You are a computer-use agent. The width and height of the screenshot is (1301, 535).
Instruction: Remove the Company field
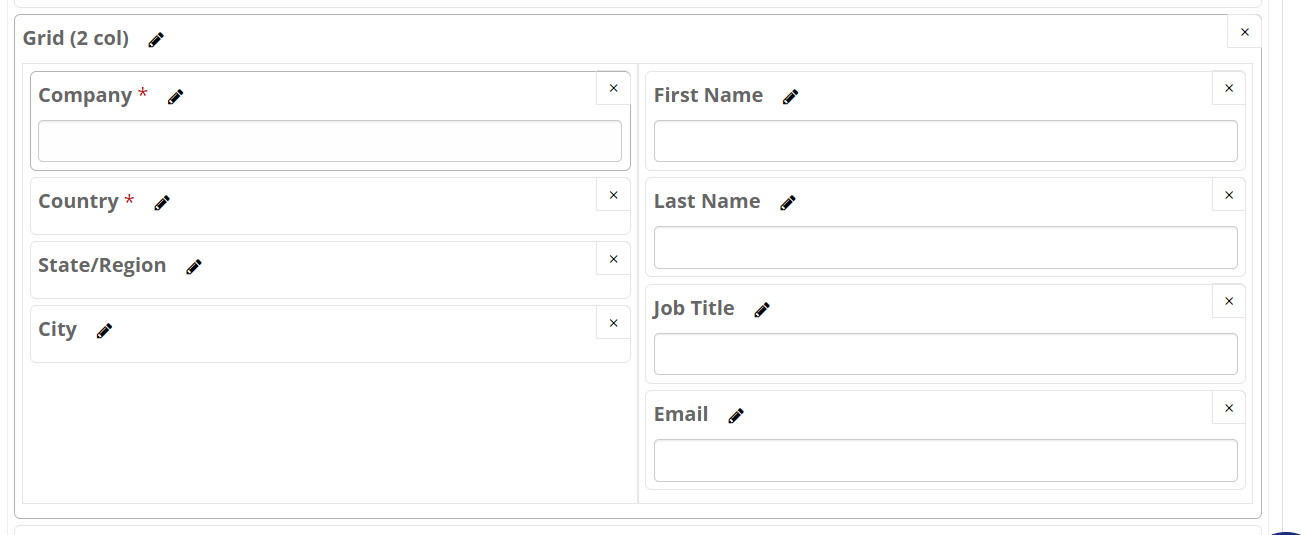[x=613, y=88]
